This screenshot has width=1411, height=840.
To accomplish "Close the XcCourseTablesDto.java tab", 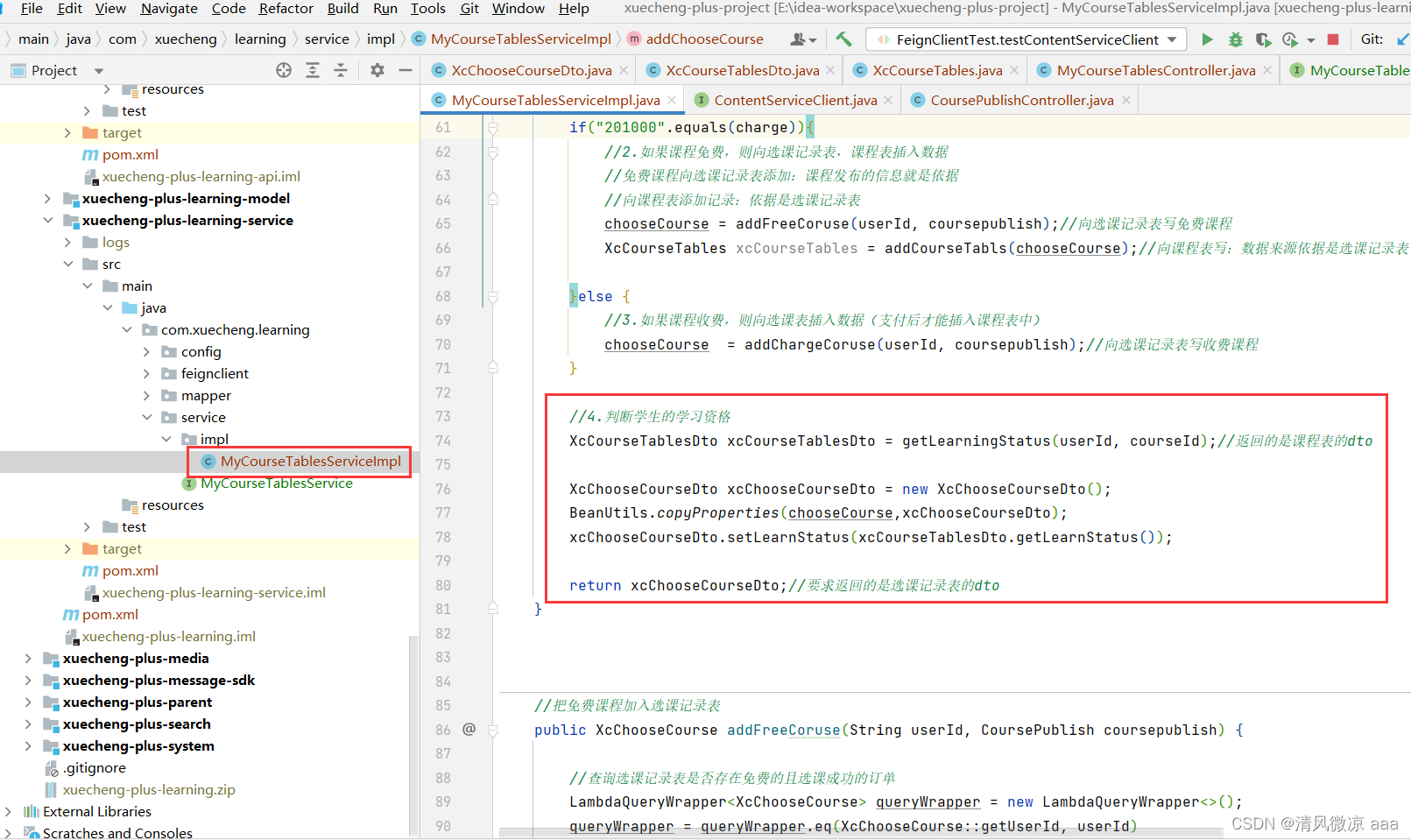I will point(831,70).
